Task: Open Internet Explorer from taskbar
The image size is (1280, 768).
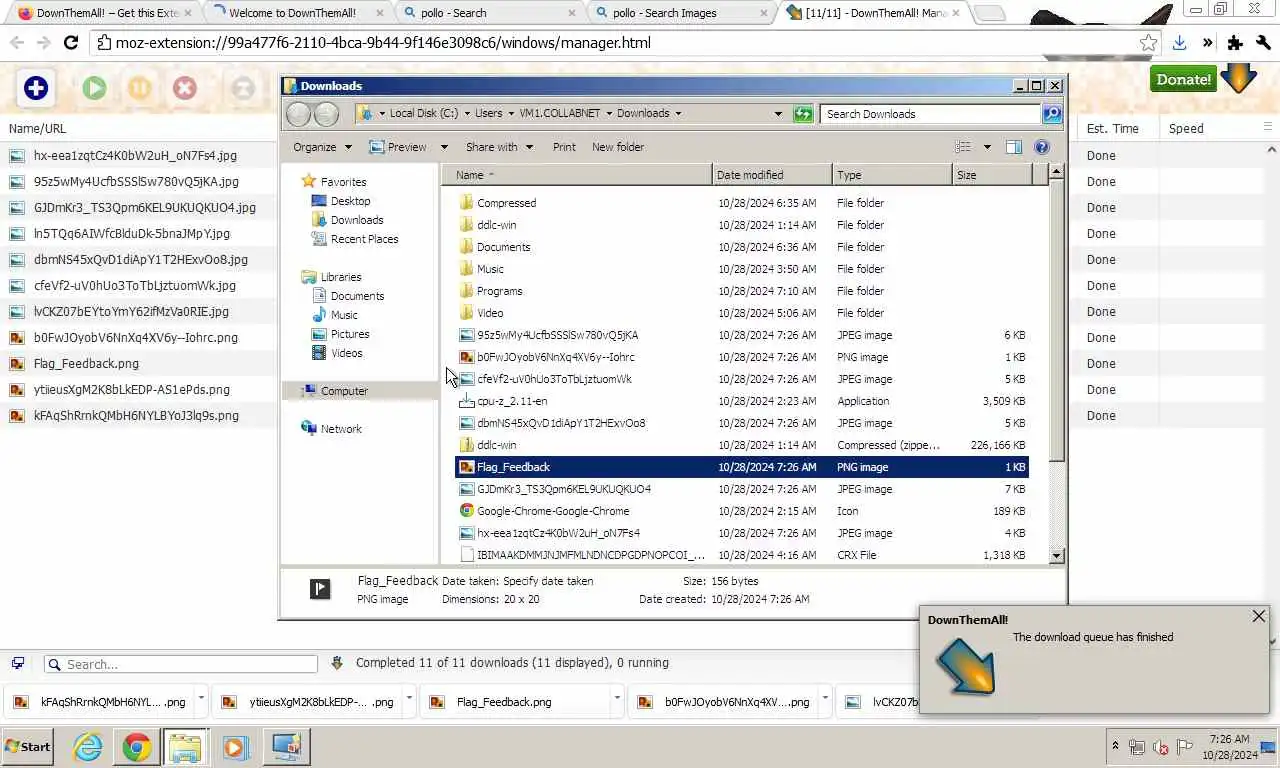Action: click(x=88, y=747)
